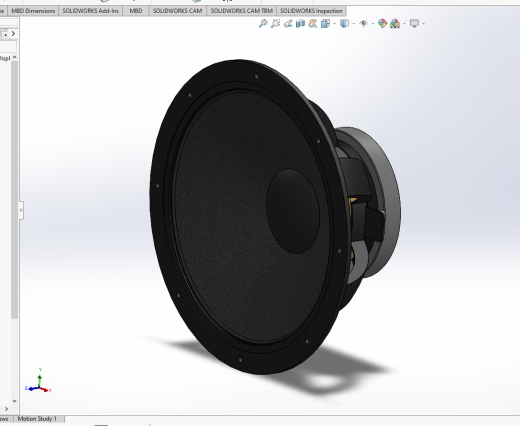Switch to the SOLIDWORKS CAM tab
The image size is (520, 426).
coord(177,11)
